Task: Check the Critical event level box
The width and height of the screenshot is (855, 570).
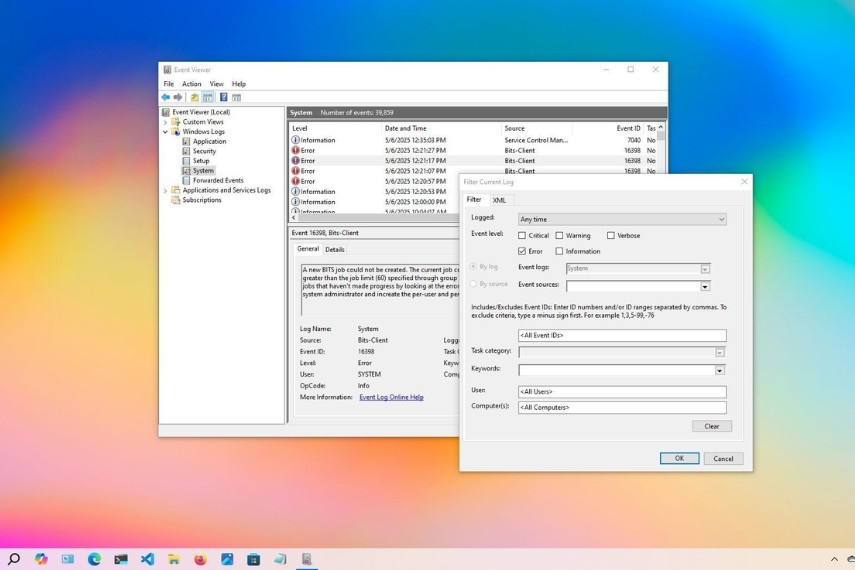Action: click(522, 236)
